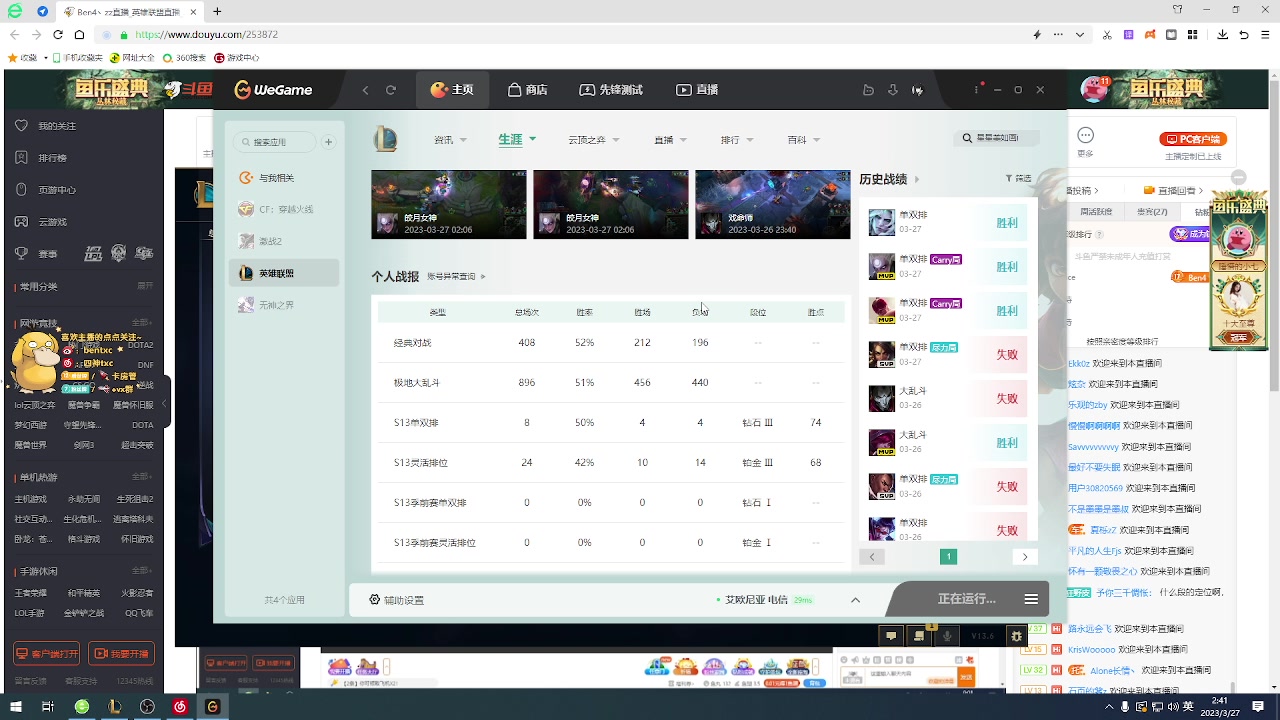Image resolution: width=1280 pixels, height=720 pixels.
Task: Open the 直播 tab in WeGame header
Action: point(697,90)
